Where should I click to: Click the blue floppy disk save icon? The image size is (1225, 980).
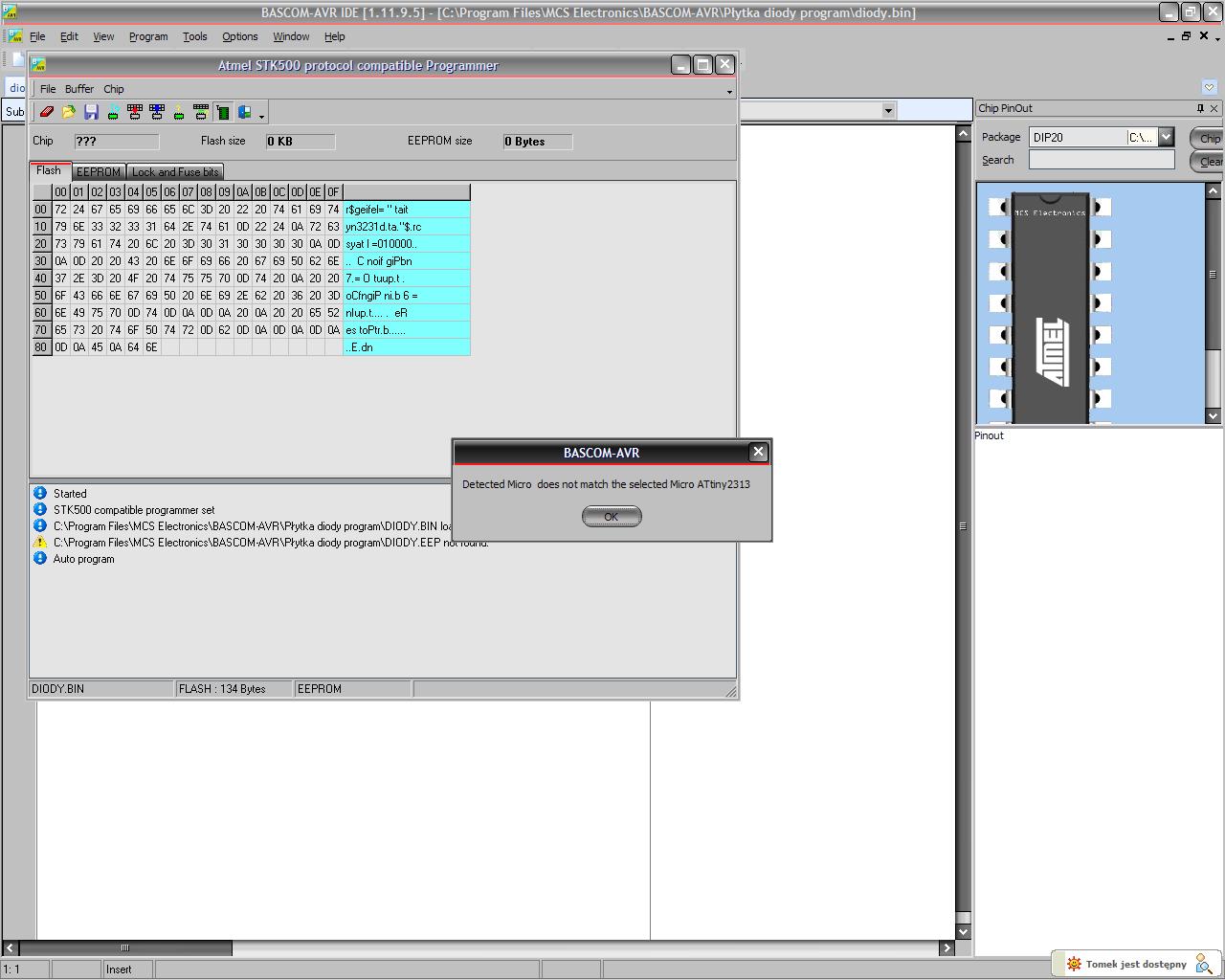[x=91, y=112]
